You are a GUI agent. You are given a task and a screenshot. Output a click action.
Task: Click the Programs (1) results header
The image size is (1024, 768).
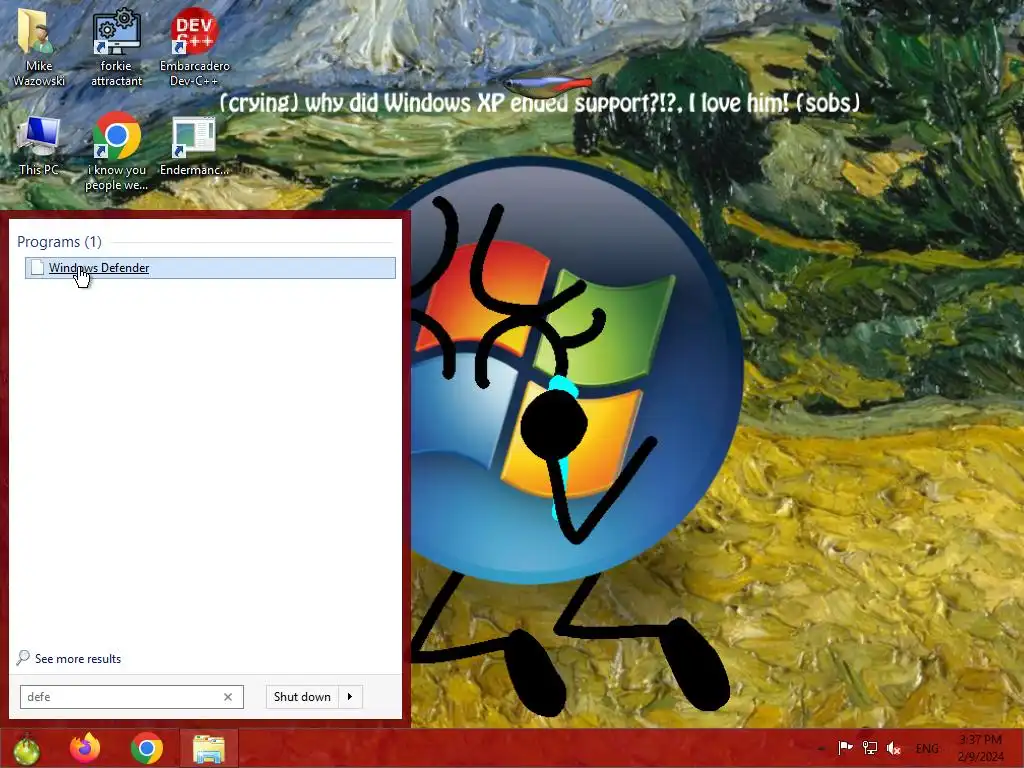tap(59, 242)
